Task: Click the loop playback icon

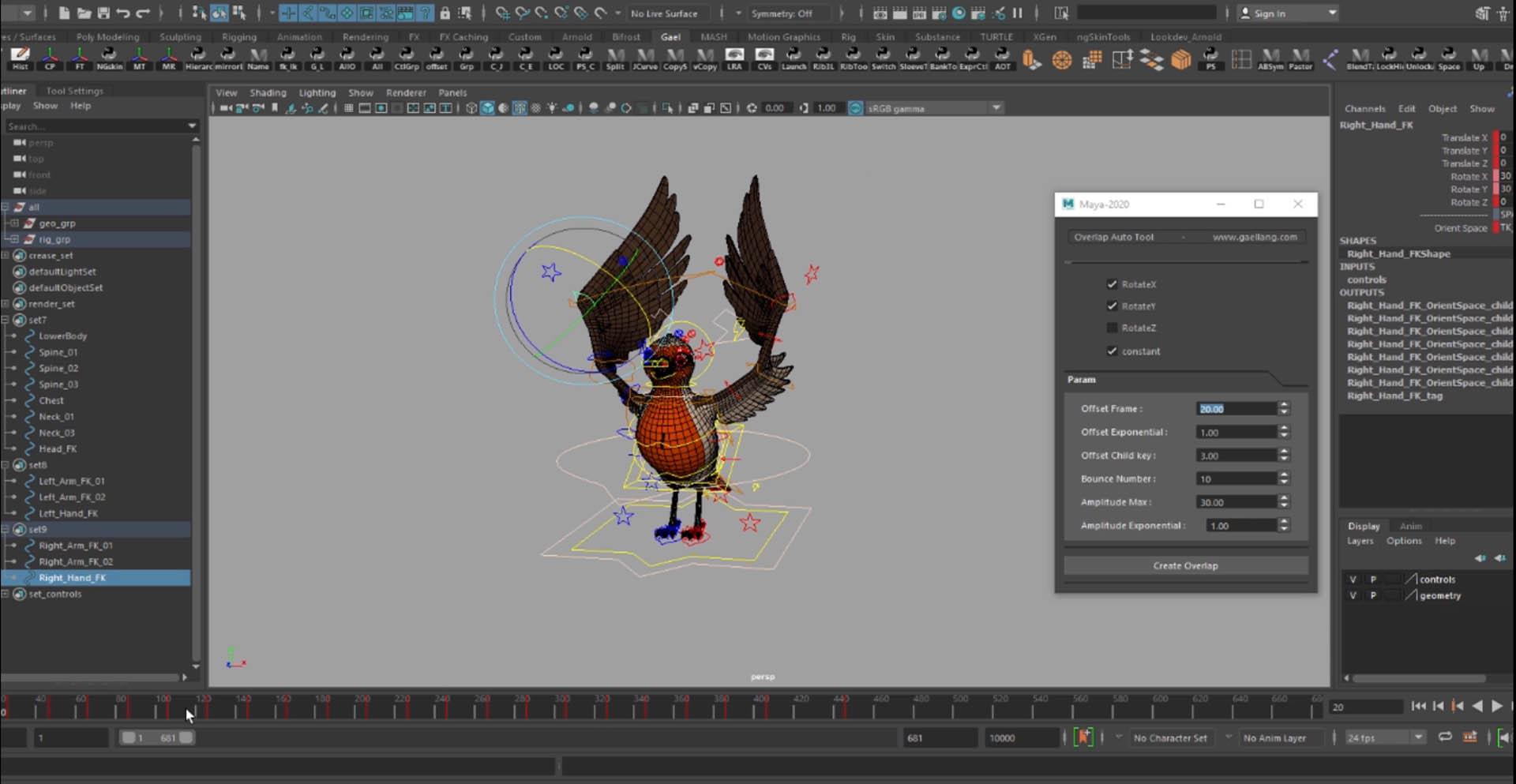Action: tap(1445, 737)
